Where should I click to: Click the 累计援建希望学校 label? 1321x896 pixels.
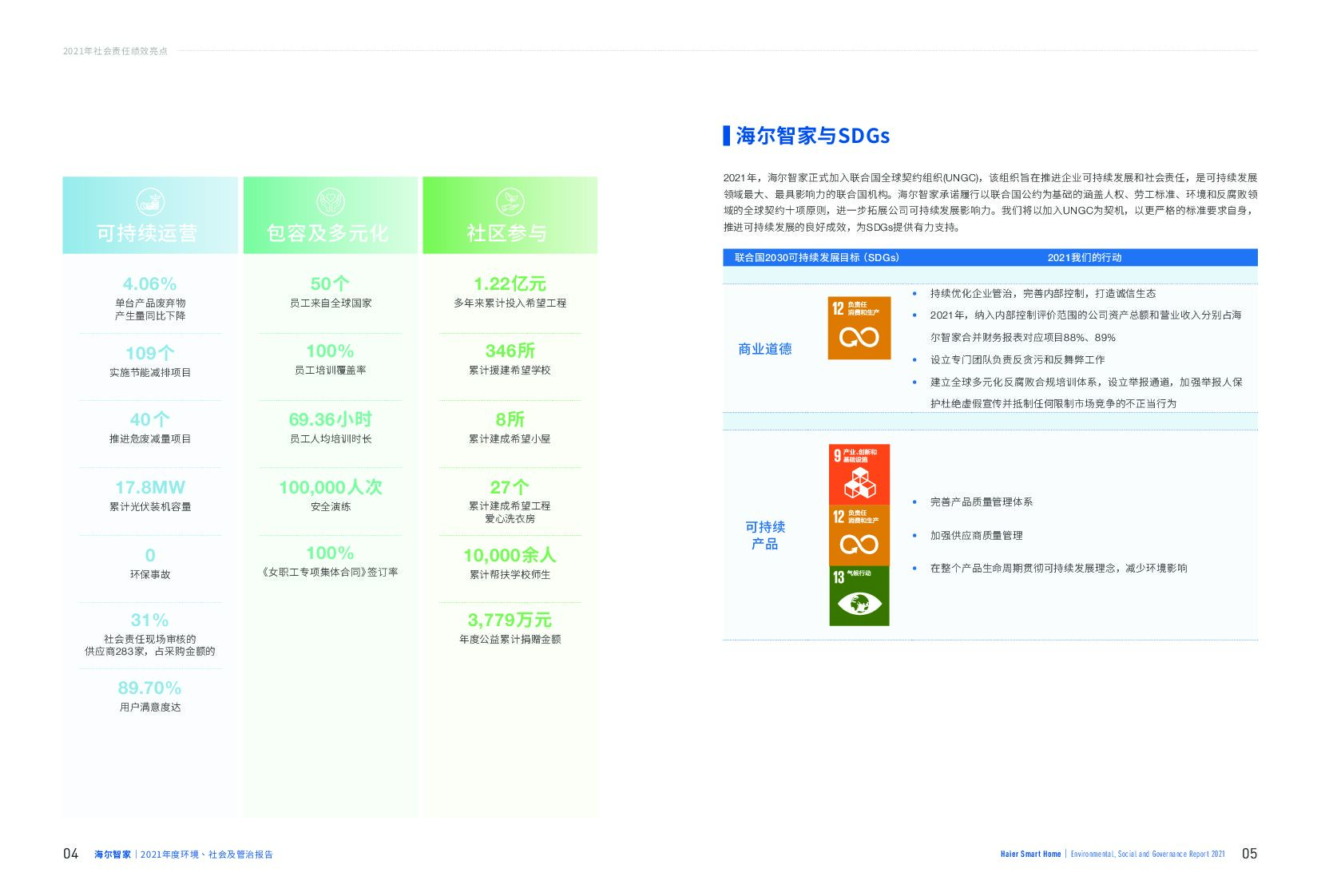[x=510, y=370]
